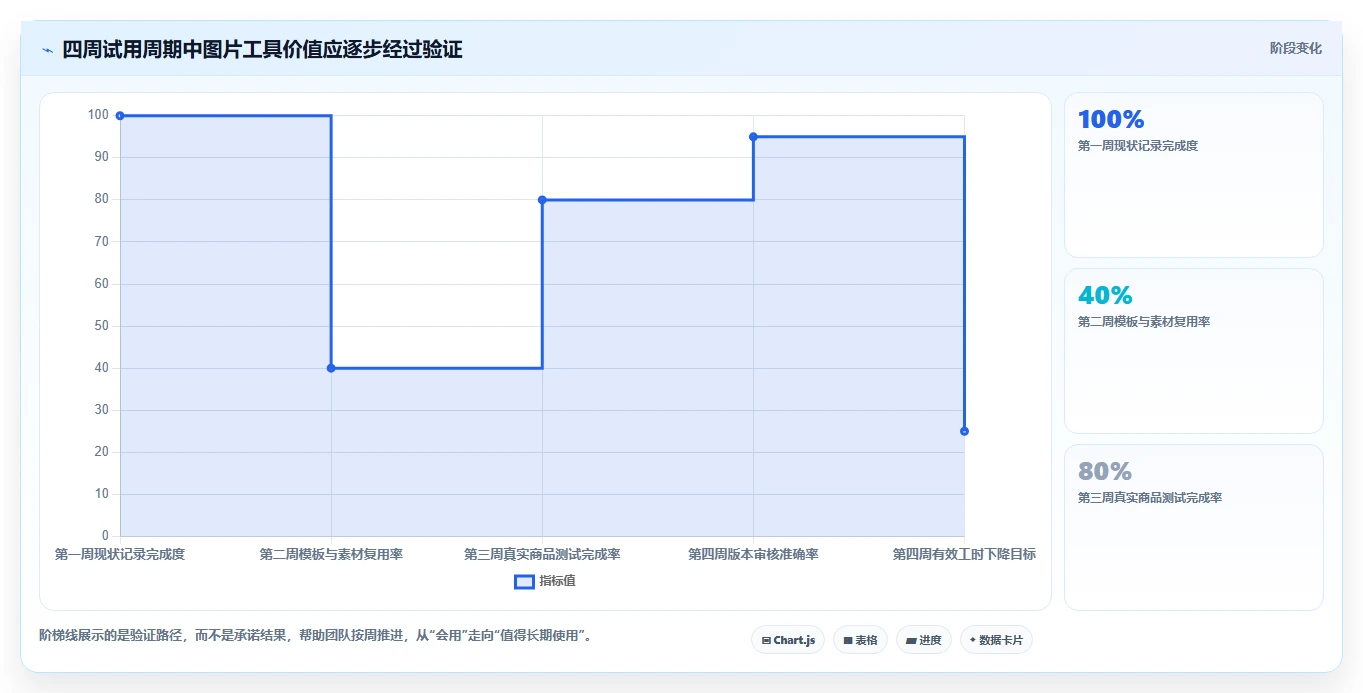Click the lightning icon beside the title
The image size is (1363, 693).
[47, 50]
